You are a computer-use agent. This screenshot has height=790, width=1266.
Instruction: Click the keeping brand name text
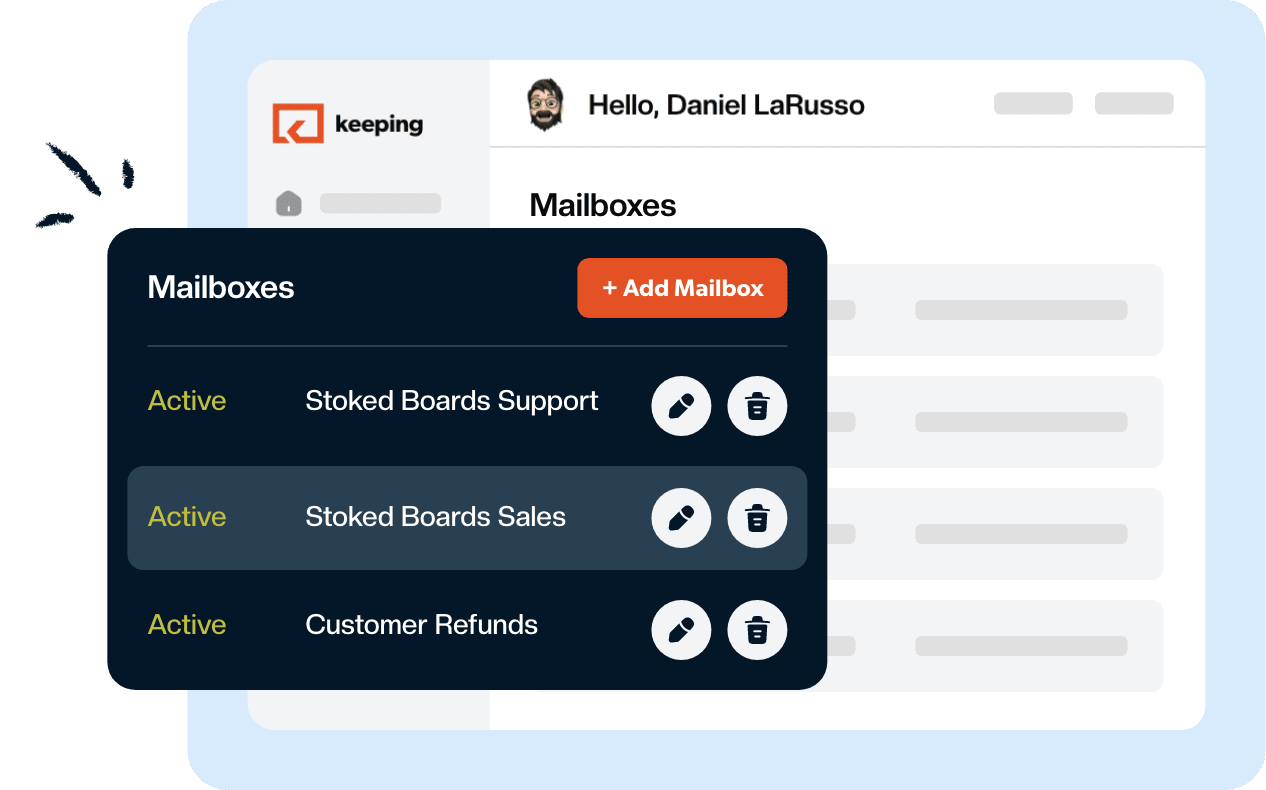[x=379, y=125]
